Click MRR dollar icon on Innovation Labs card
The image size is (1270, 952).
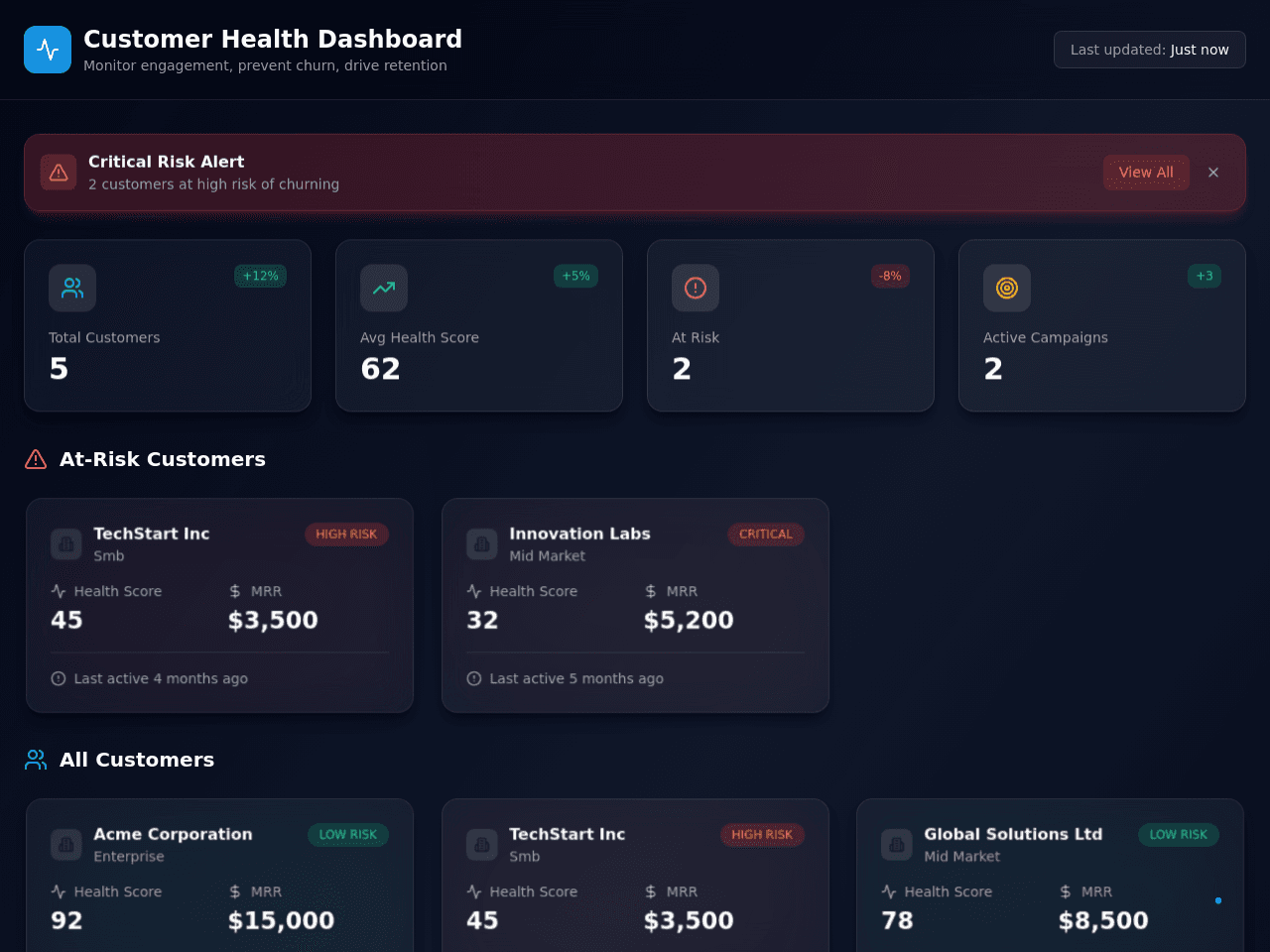click(x=651, y=591)
